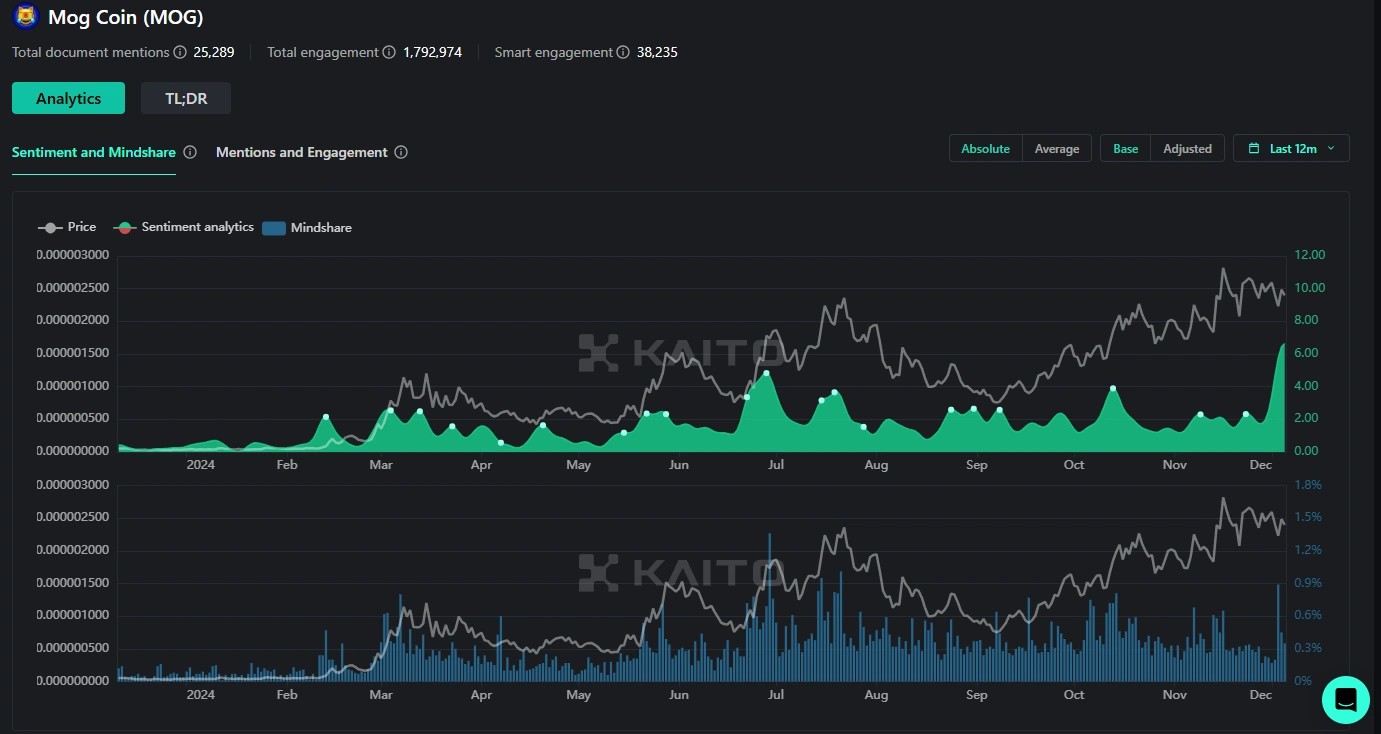Open the chat support bubble icon
The height and width of the screenshot is (734, 1381).
click(x=1345, y=699)
